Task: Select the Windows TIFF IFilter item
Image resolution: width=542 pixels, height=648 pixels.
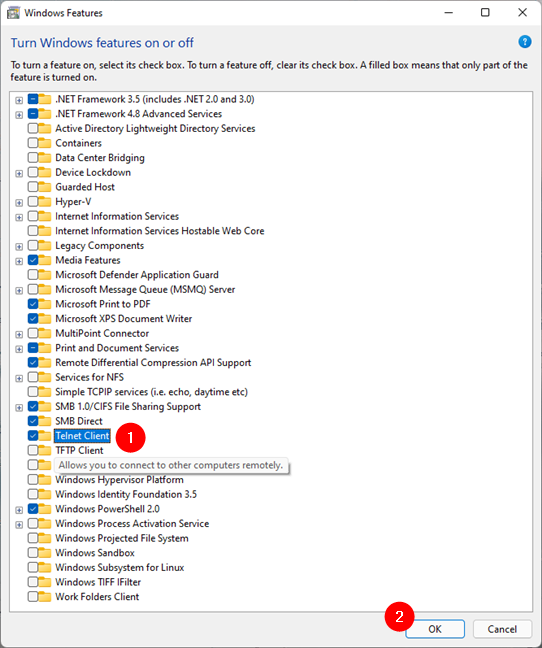Action: tap(98, 582)
